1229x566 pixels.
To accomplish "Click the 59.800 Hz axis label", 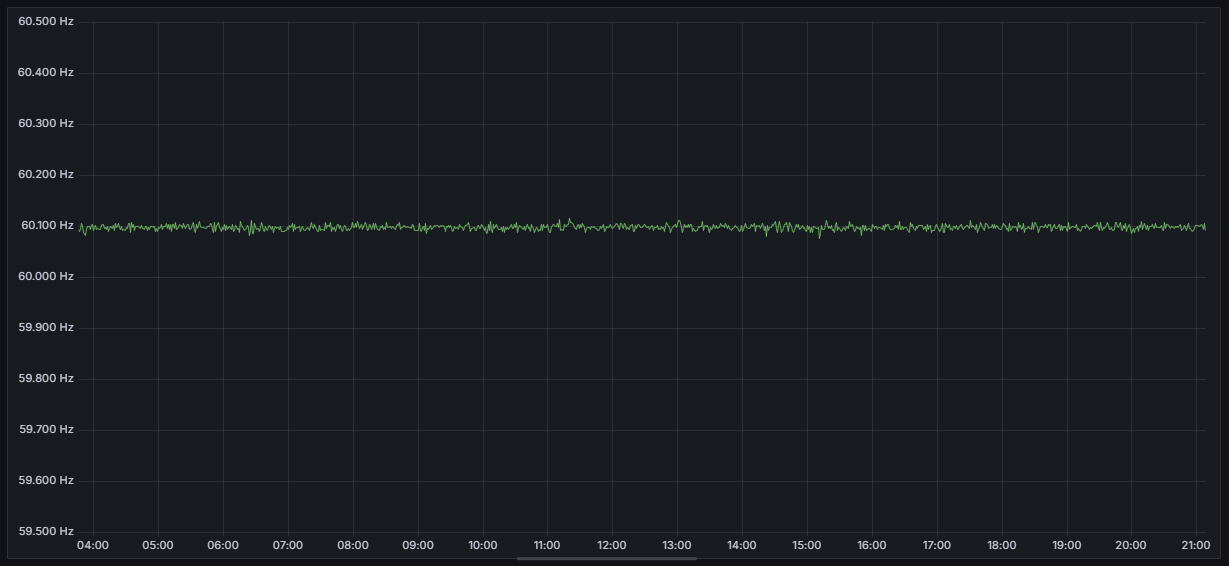I will (46, 378).
